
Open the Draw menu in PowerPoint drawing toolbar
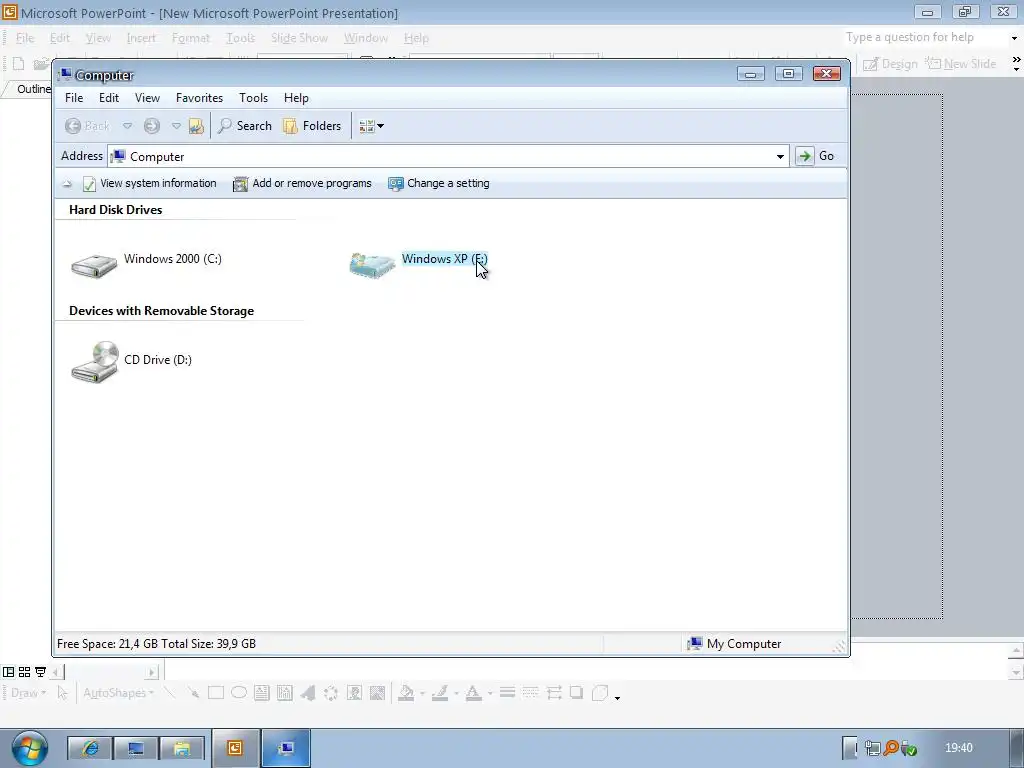(x=28, y=693)
